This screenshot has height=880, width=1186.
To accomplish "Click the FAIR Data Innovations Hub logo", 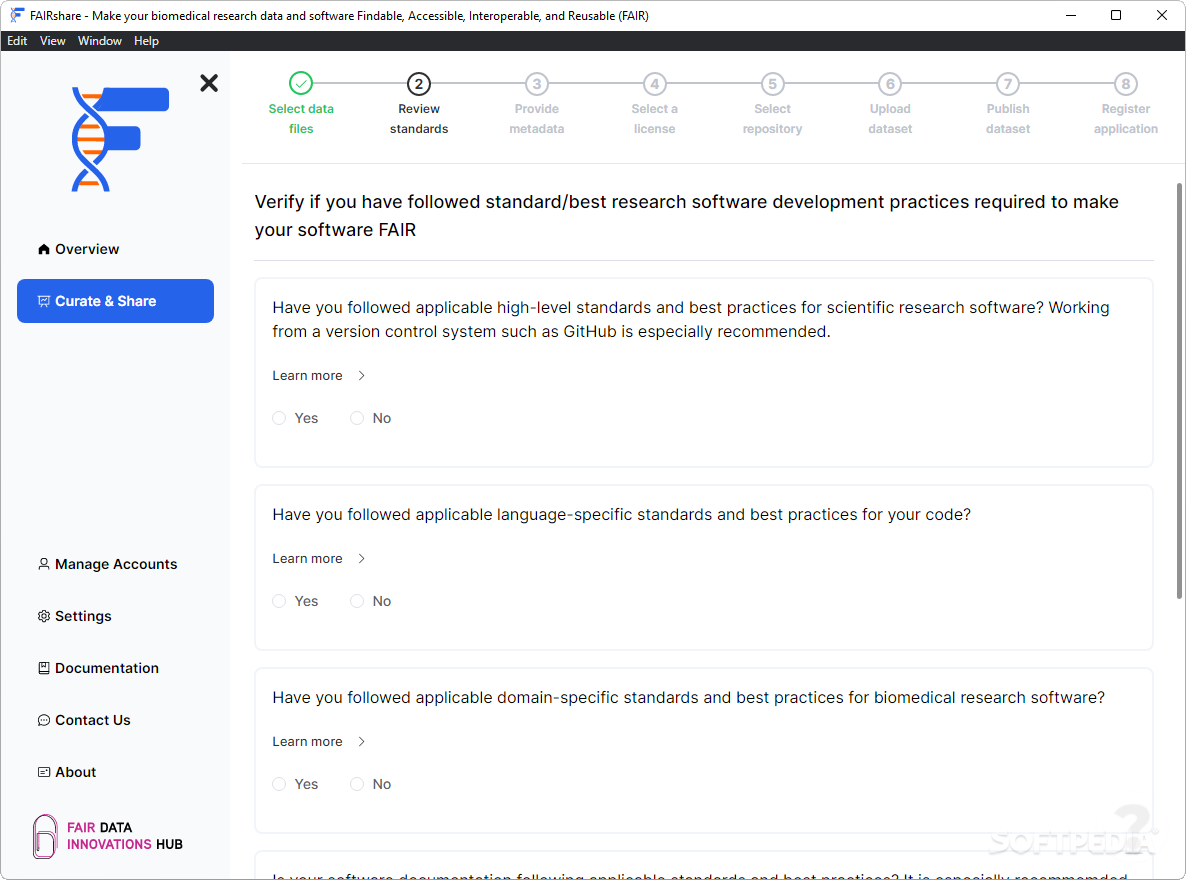I will (x=107, y=836).
